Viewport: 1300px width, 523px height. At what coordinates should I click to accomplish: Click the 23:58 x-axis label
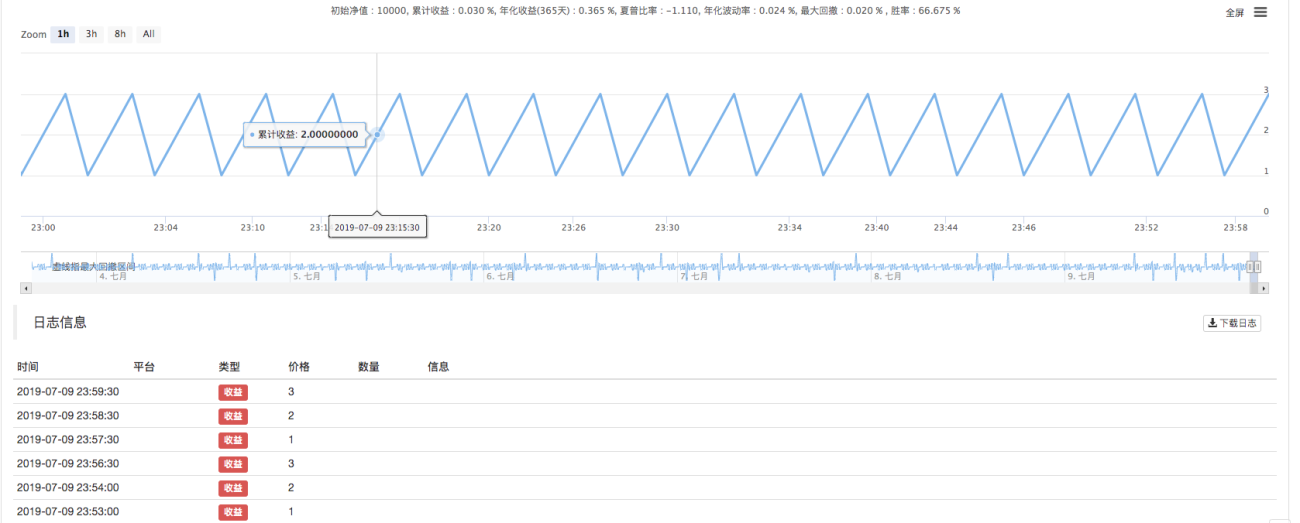pyautogui.click(x=1235, y=228)
